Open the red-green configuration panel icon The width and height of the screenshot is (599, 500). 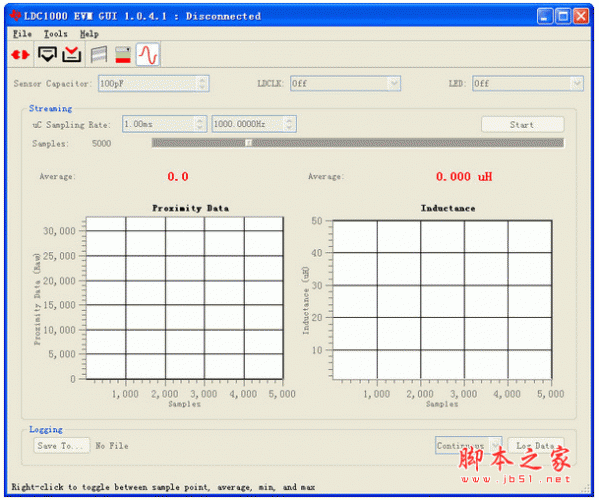coord(123,55)
